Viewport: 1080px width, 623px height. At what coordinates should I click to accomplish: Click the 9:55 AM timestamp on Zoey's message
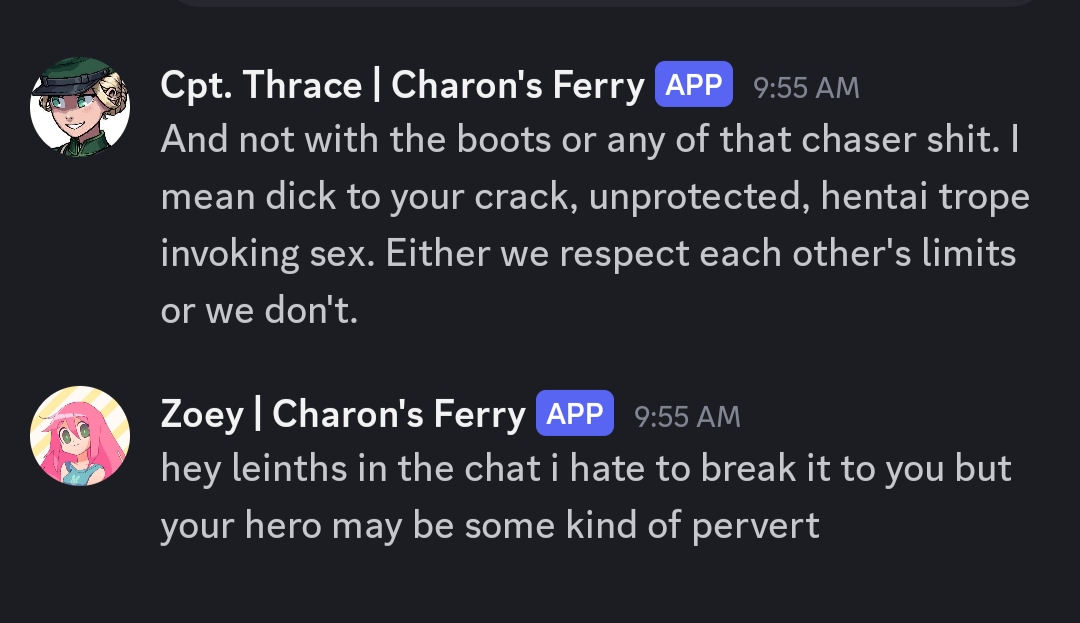(687, 416)
